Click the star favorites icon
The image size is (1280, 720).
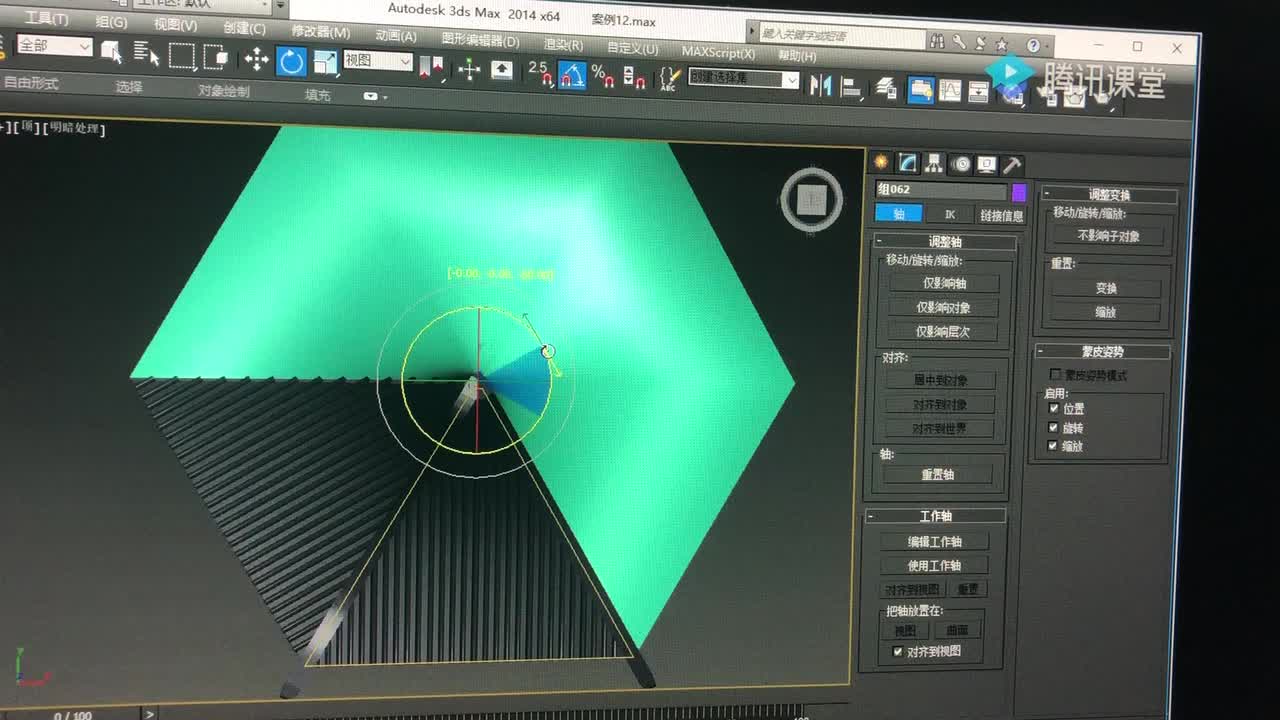(1001, 44)
